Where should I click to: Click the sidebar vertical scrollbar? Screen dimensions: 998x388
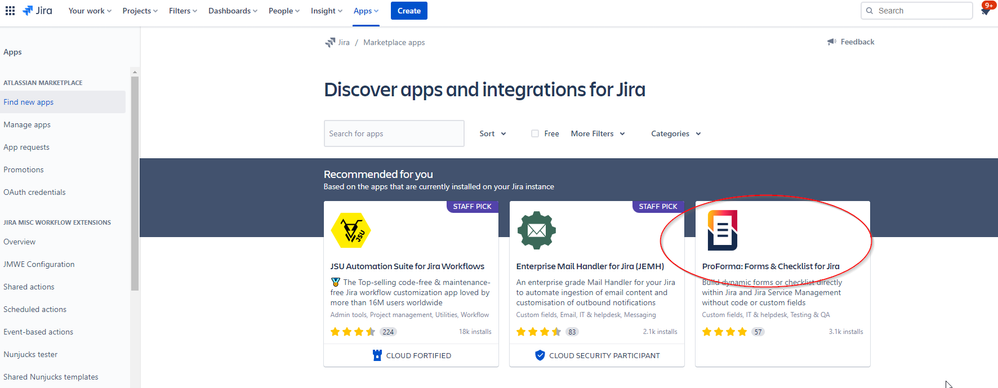(x=134, y=184)
